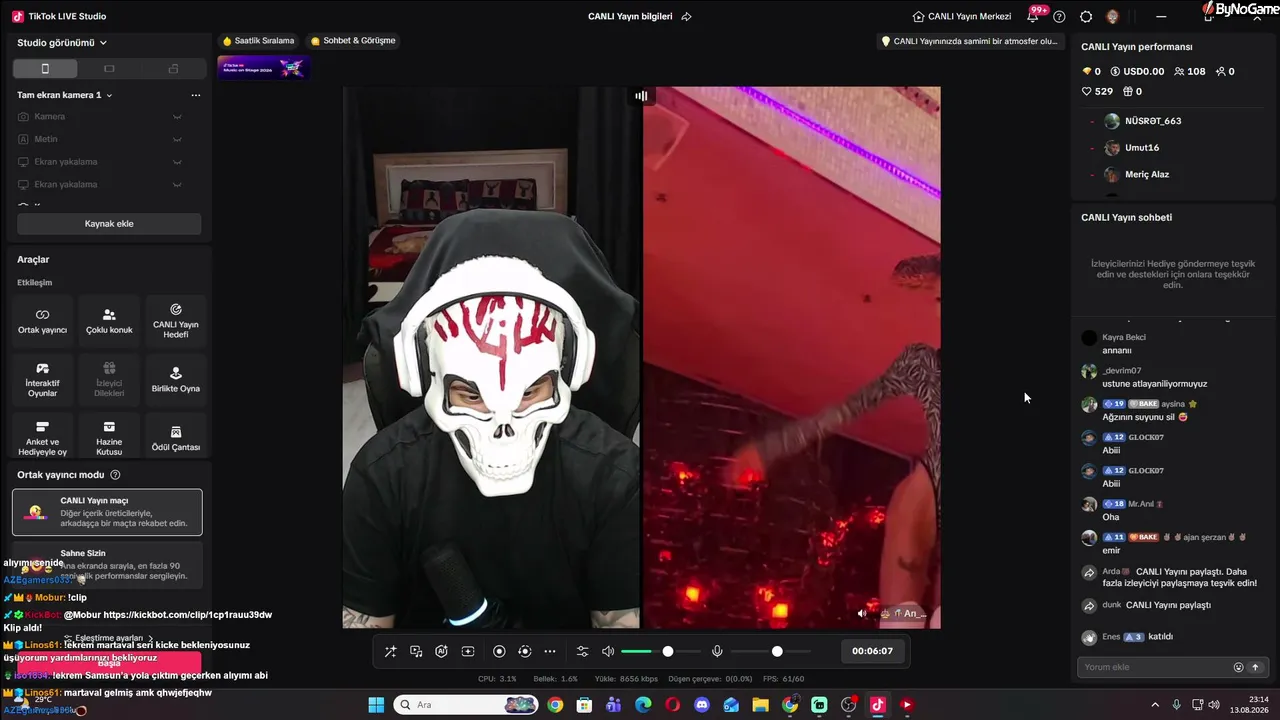Open the profile avatar menu
1280x720 pixels.
pos(1113,16)
